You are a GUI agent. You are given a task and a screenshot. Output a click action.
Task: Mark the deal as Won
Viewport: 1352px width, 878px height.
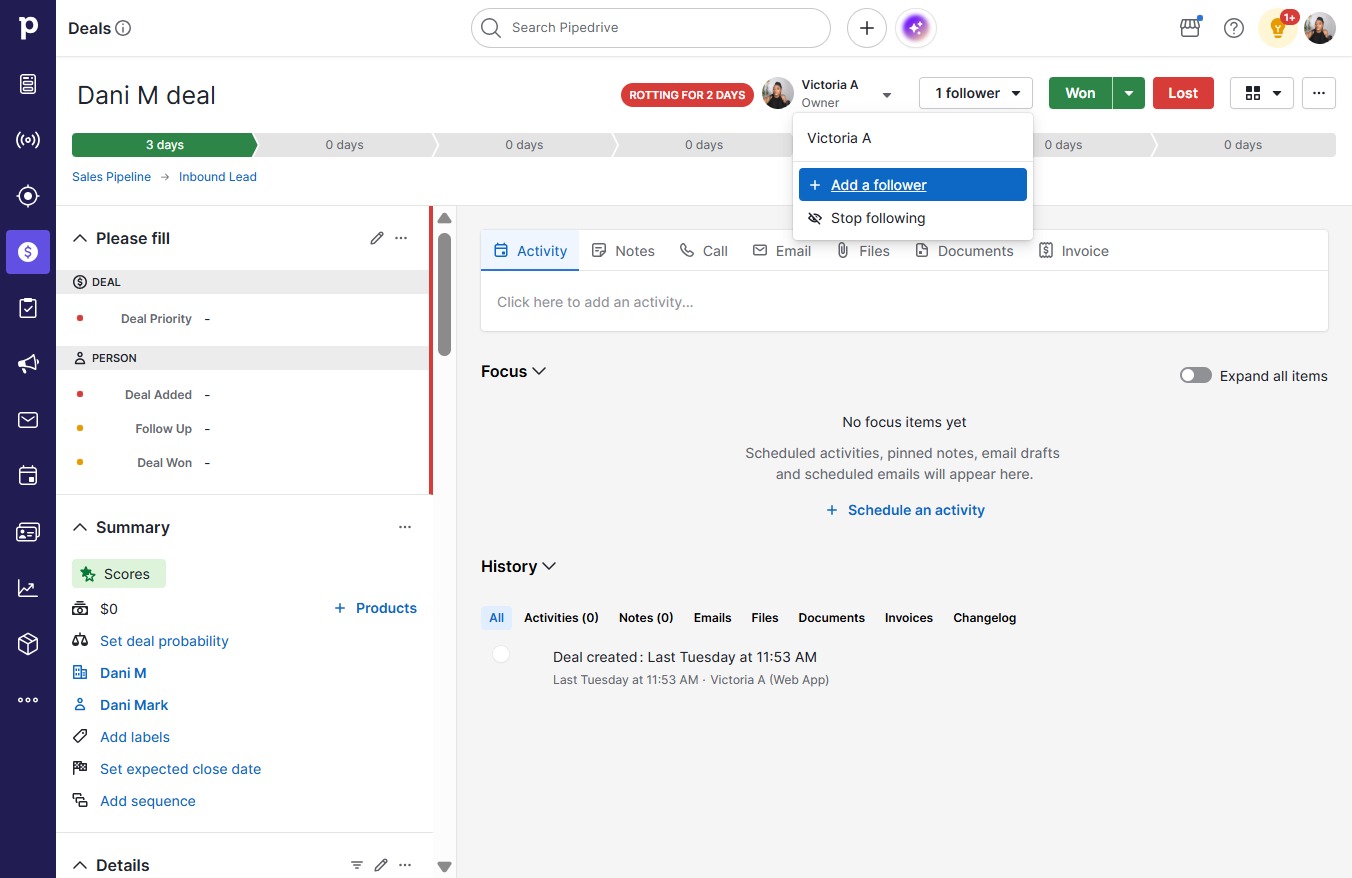[x=1080, y=93]
